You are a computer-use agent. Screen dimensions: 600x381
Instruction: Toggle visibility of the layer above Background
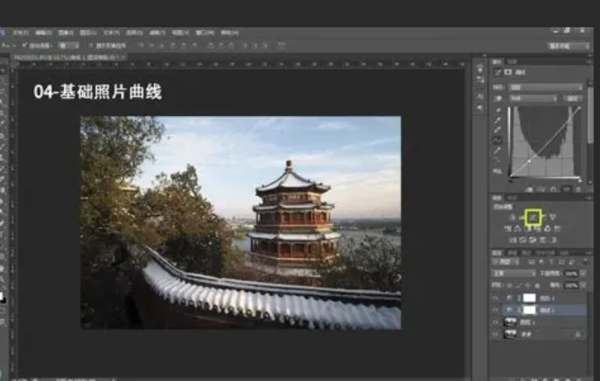click(496, 322)
